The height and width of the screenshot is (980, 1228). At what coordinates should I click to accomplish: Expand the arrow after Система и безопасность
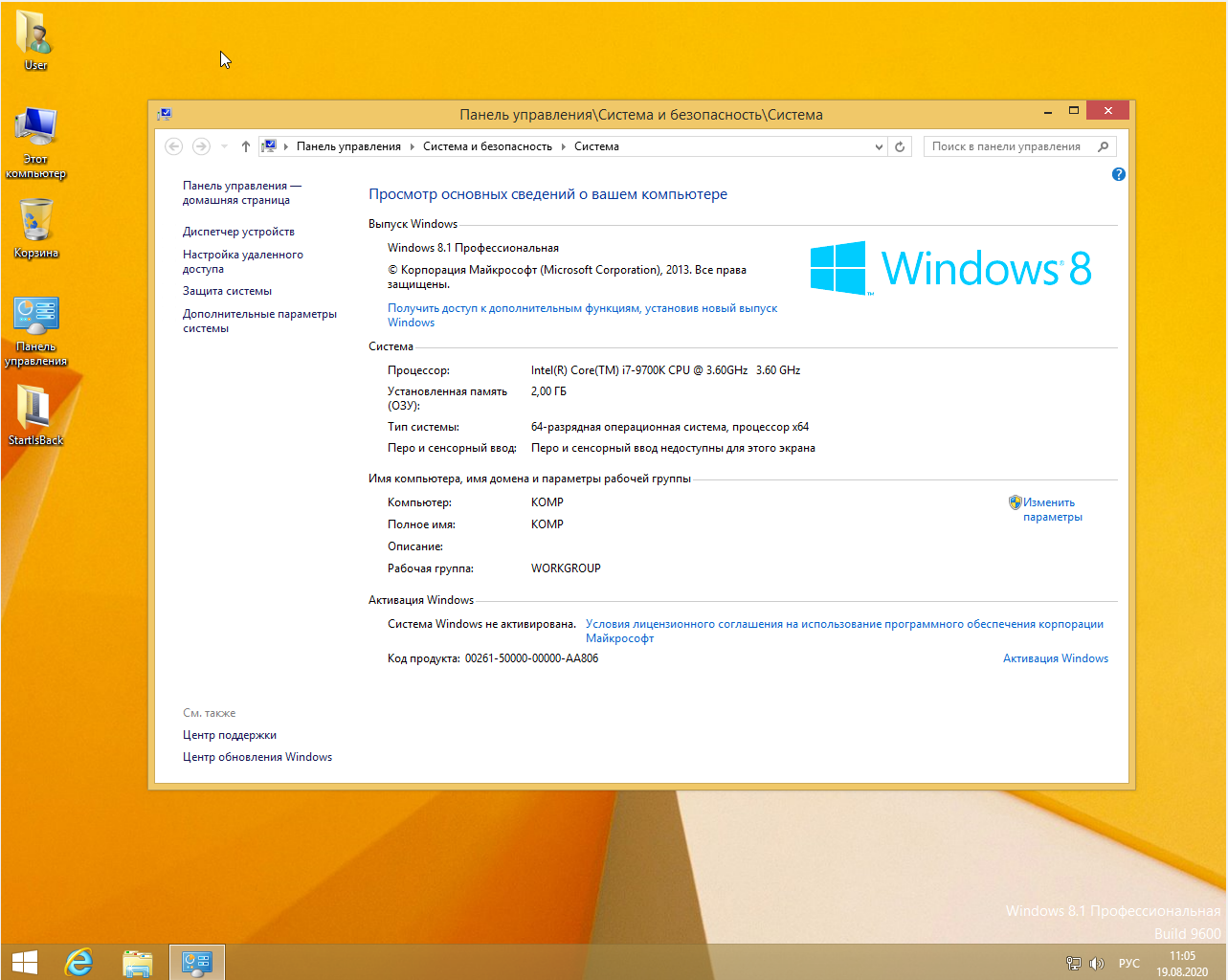coord(564,146)
